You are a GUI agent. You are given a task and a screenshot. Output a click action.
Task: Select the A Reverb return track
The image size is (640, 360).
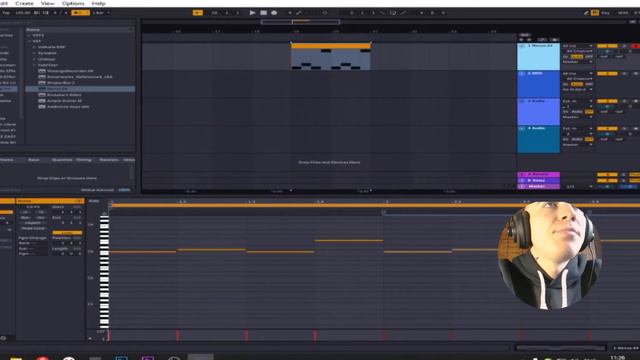[x=538, y=175]
